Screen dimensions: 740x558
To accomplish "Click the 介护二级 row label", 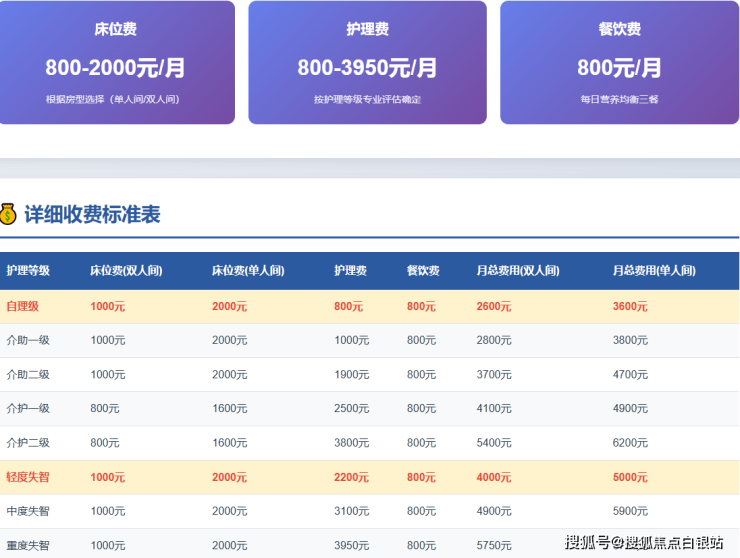I will [28, 442].
